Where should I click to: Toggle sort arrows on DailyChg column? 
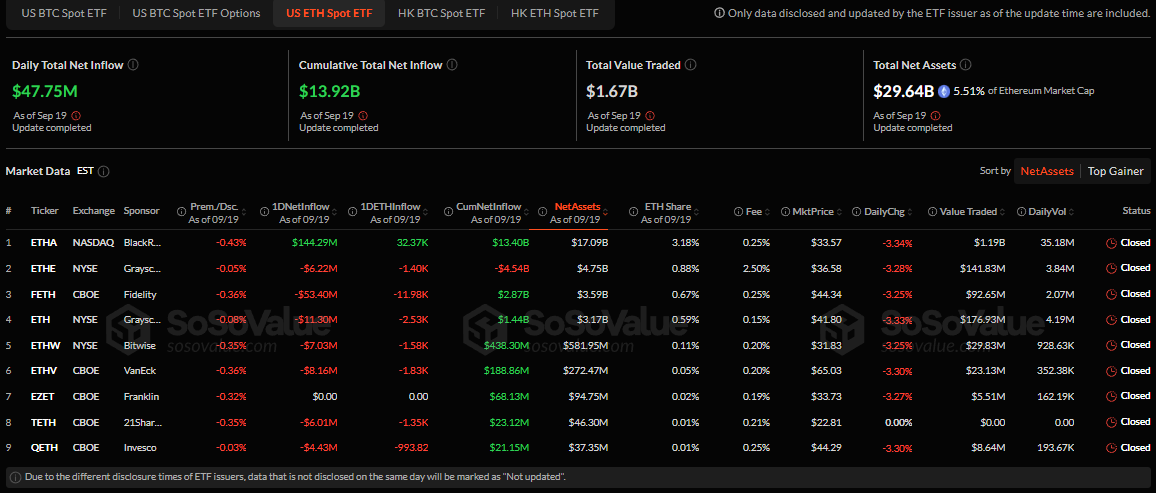(x=911, y=211)
